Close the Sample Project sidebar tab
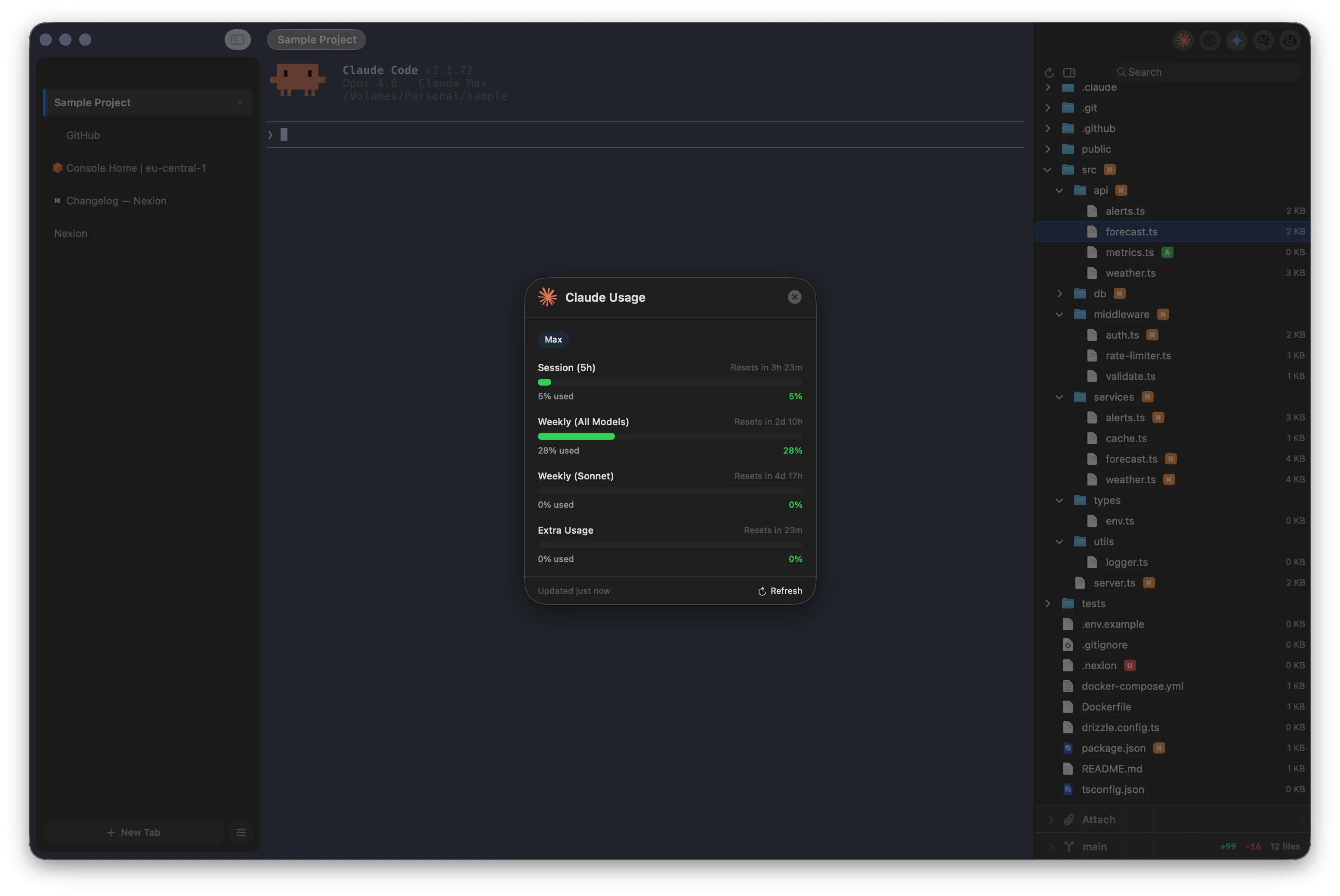The image size is (1340, 896). [x=240, y=103]
